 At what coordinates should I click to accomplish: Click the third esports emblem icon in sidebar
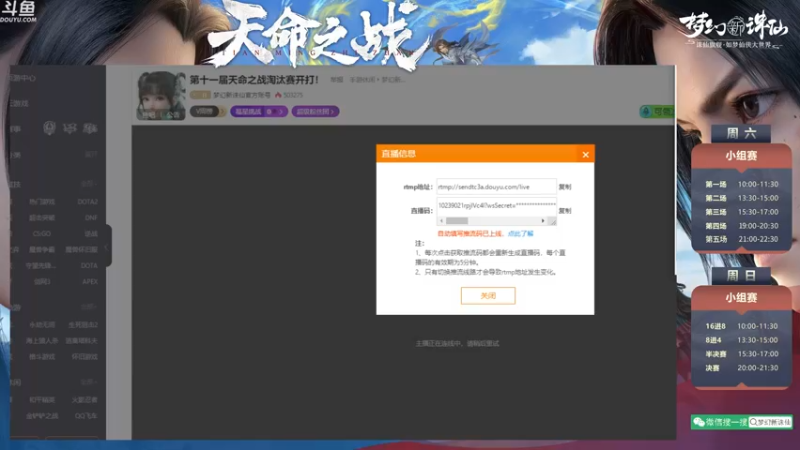(90, 128)
